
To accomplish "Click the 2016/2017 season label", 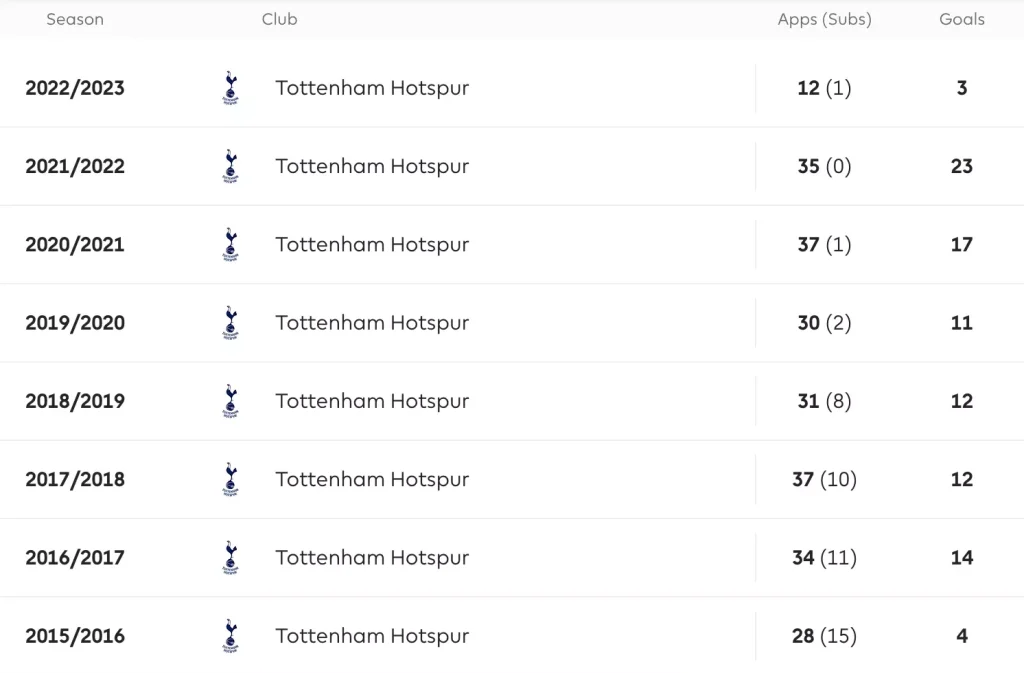I will [75, 558].
